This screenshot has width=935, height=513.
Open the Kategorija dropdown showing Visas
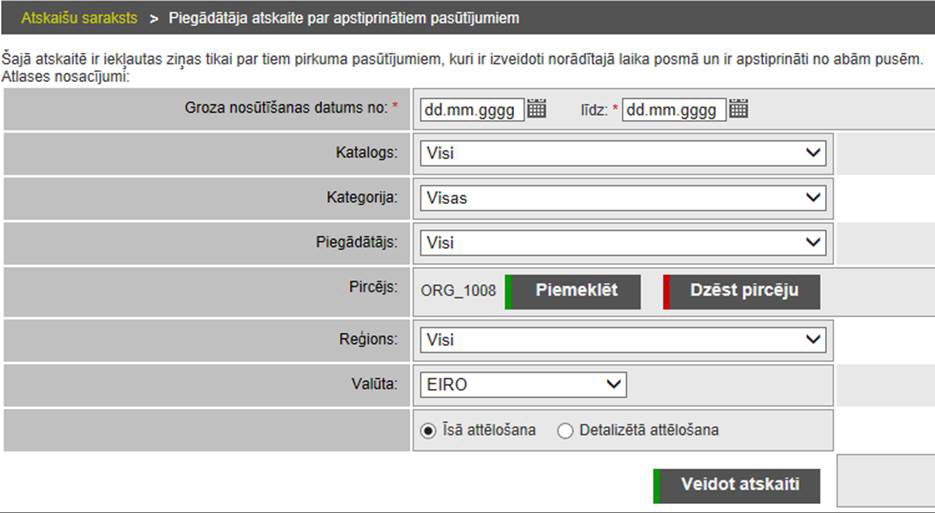[x=622, y=198]
